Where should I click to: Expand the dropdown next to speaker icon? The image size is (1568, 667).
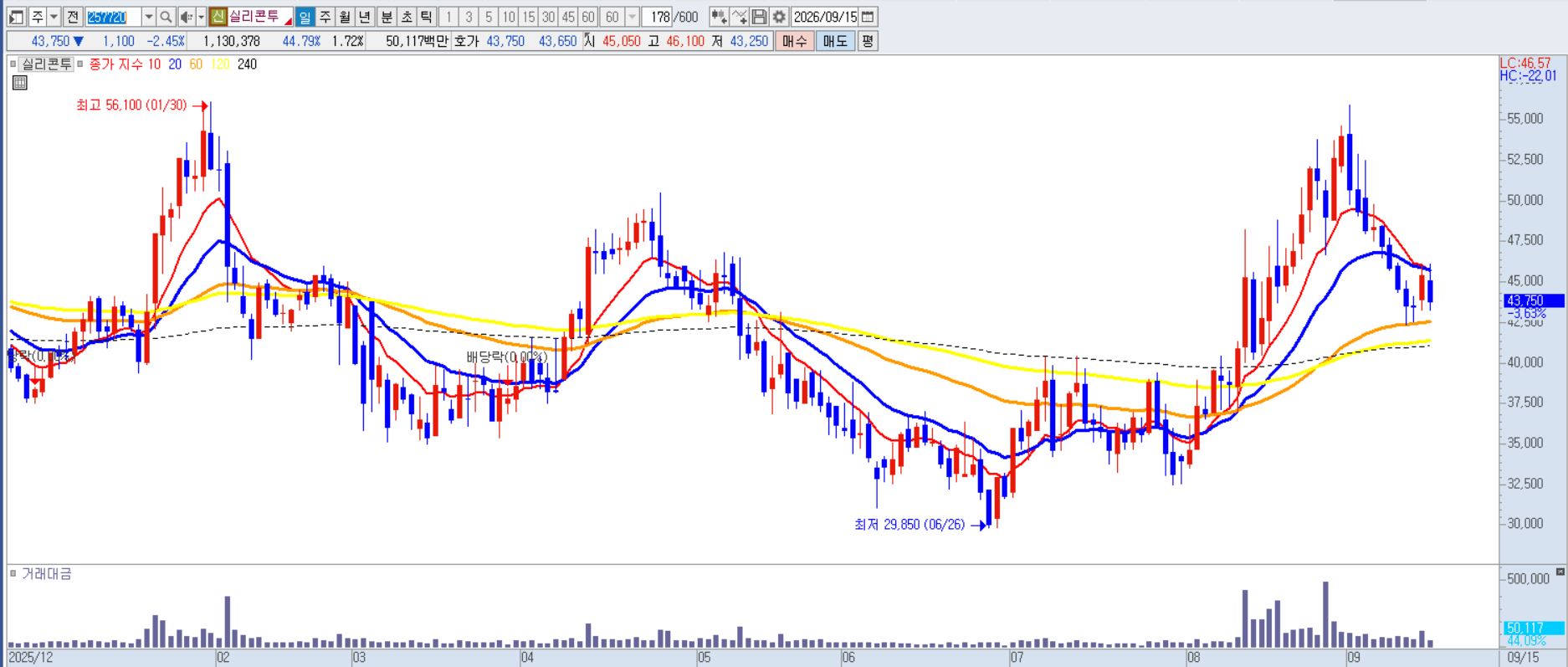[201, 17]
